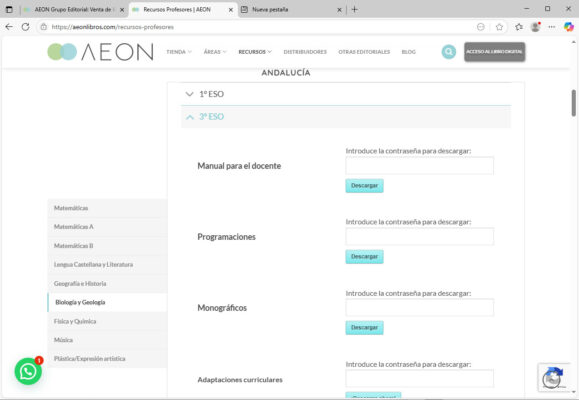Viewport: 579px width, 400px height.
Task: Open the TIENDA dropdown menu
Action: (179, 52)
